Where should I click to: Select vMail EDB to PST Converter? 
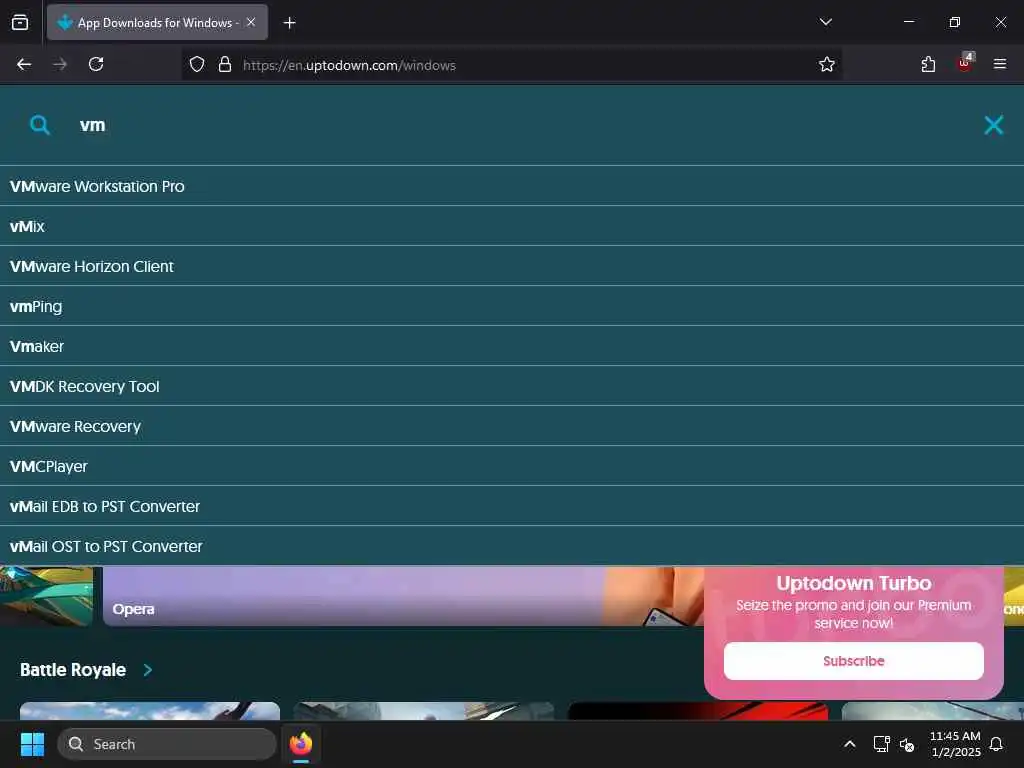point(512,506)
